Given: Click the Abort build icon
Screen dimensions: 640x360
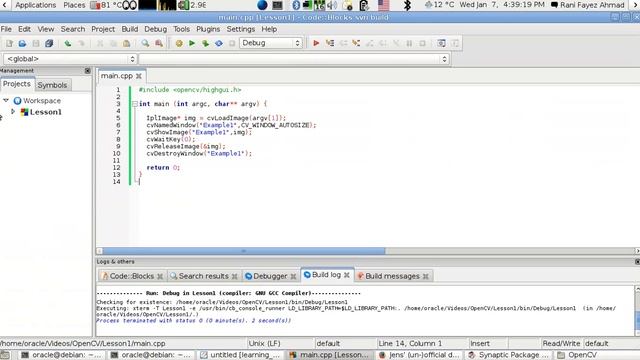Looking at the screenshot, I should point(232,43).
